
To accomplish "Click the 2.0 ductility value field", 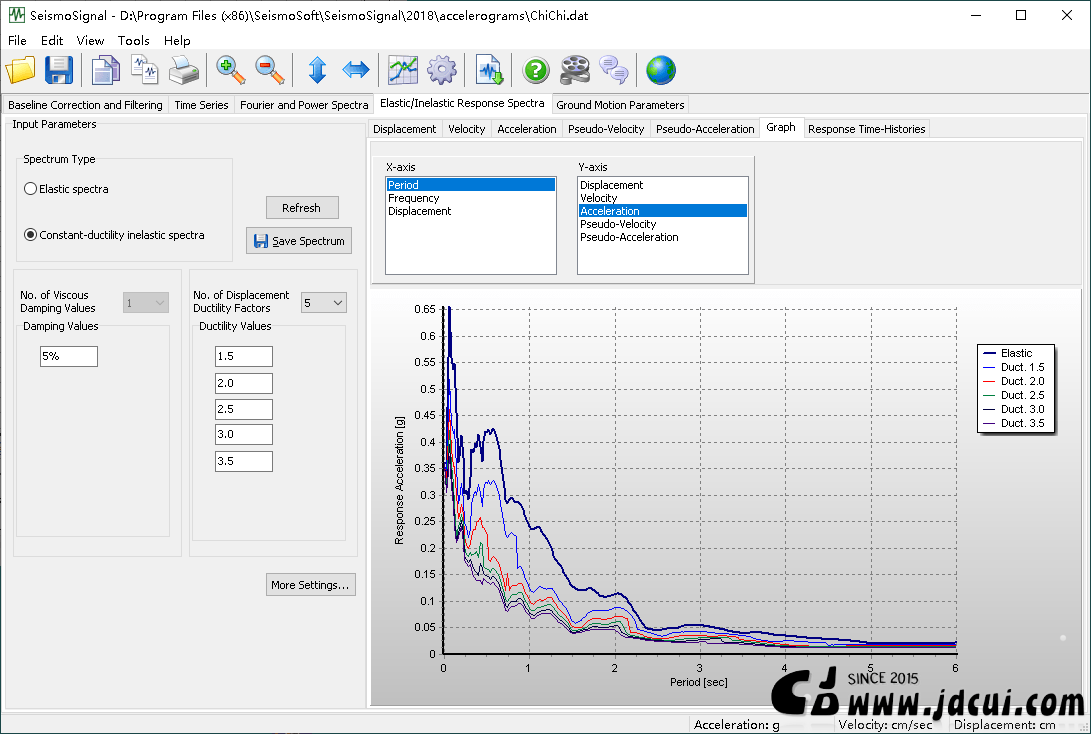I will [244, 383].
